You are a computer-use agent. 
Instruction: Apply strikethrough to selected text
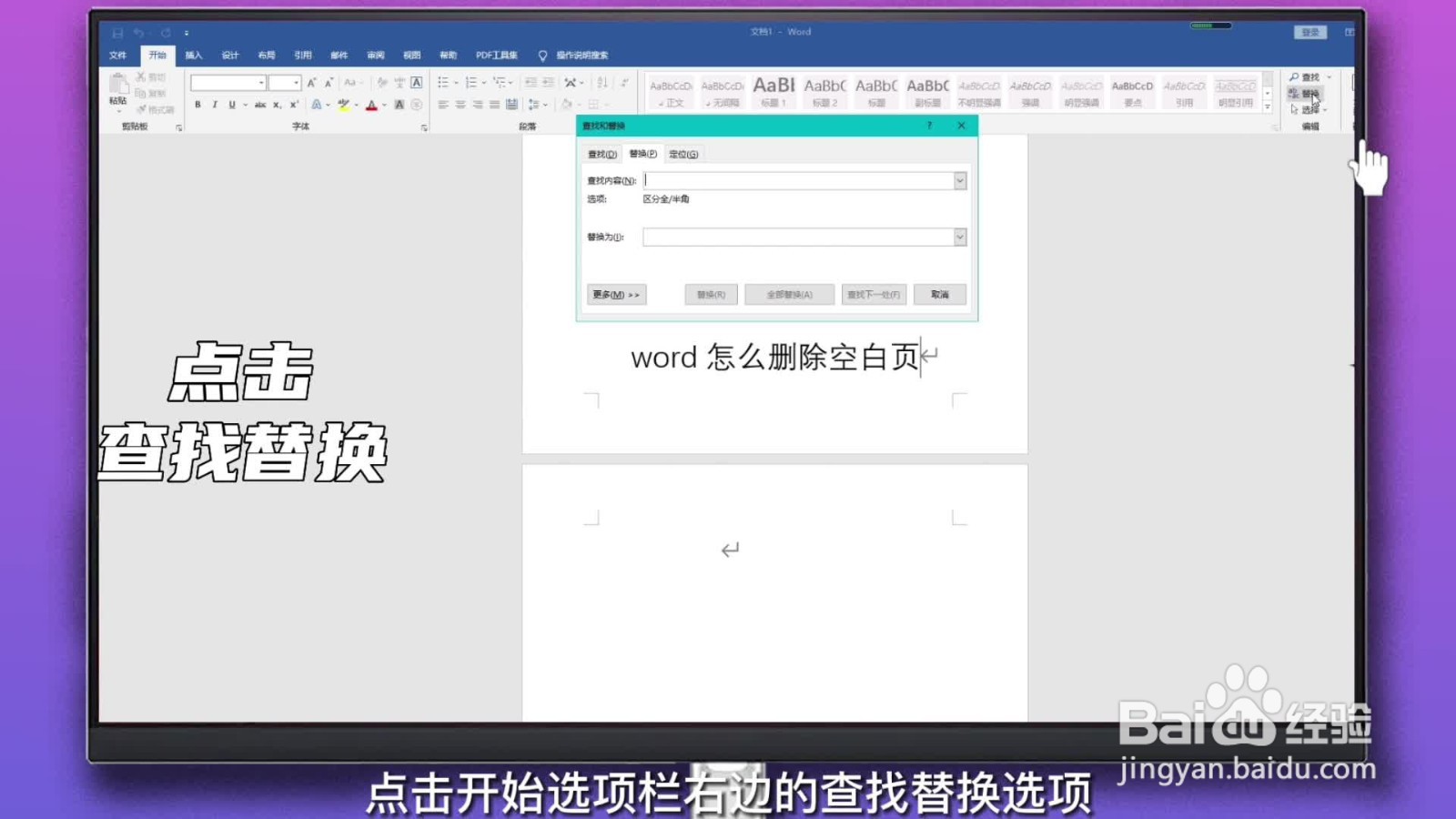[x=262, y=105]
